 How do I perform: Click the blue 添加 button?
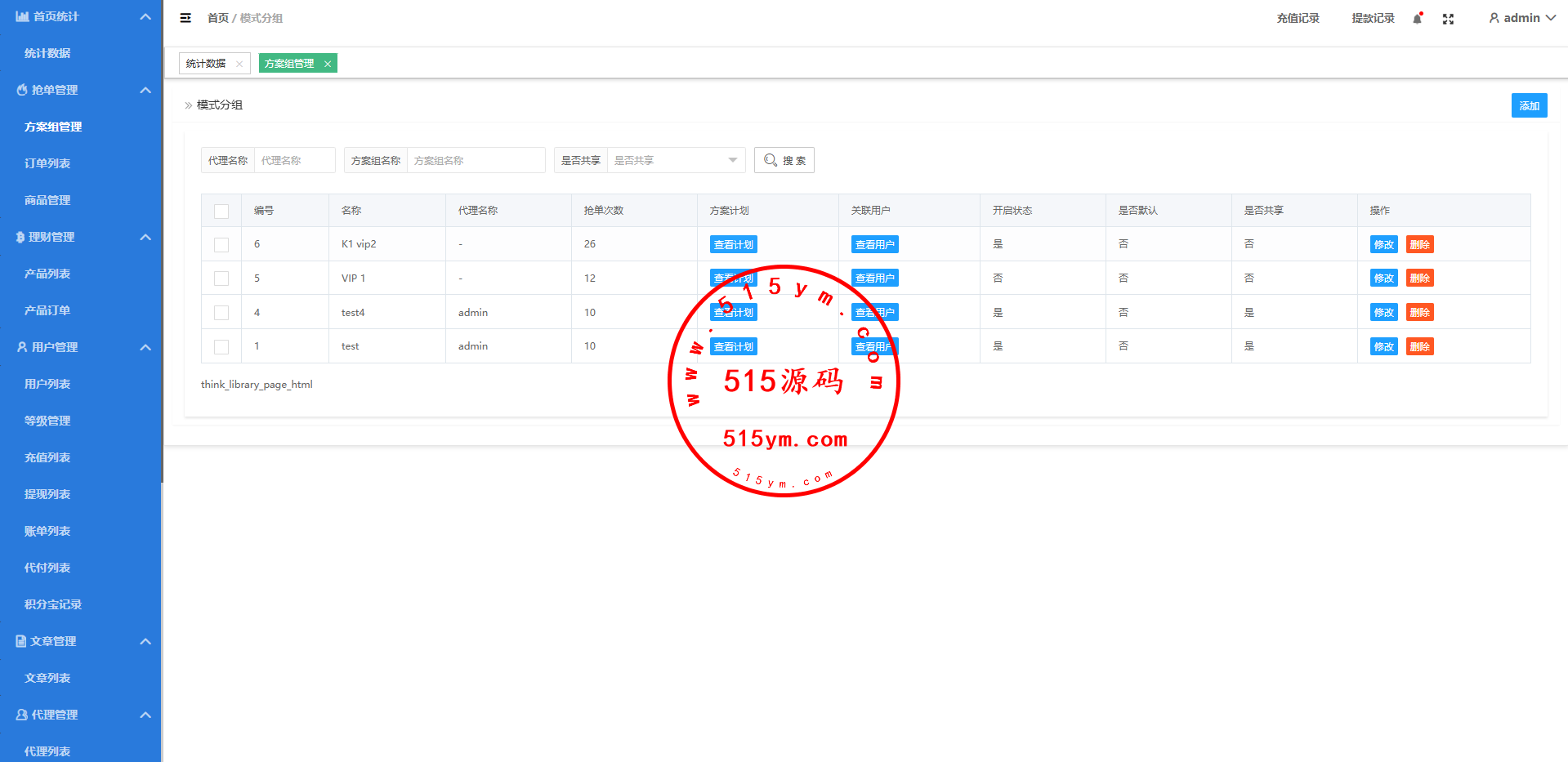tap(1529, 105)
